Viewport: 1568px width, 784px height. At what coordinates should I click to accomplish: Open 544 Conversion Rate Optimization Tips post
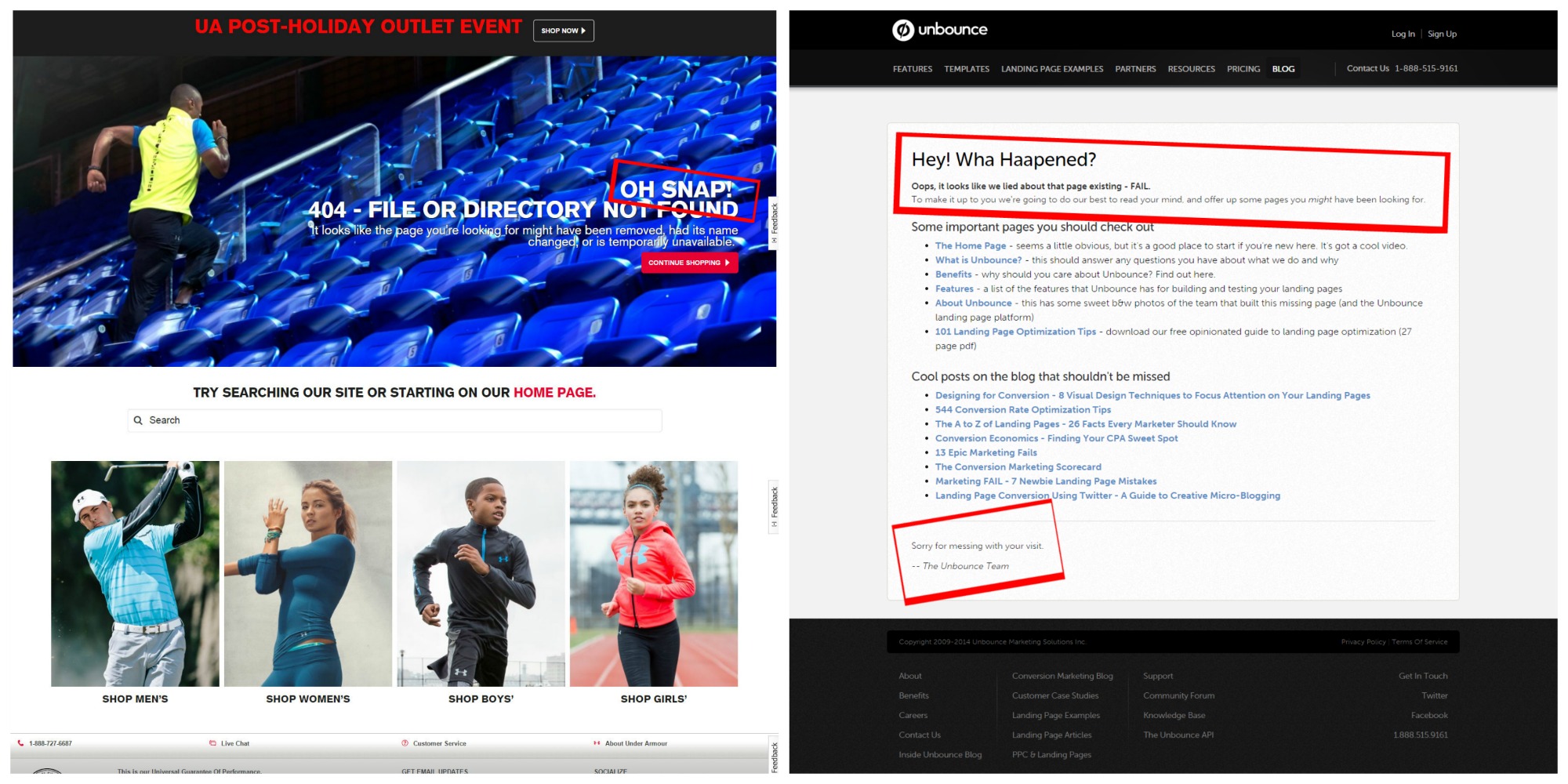pos(1022,409)
